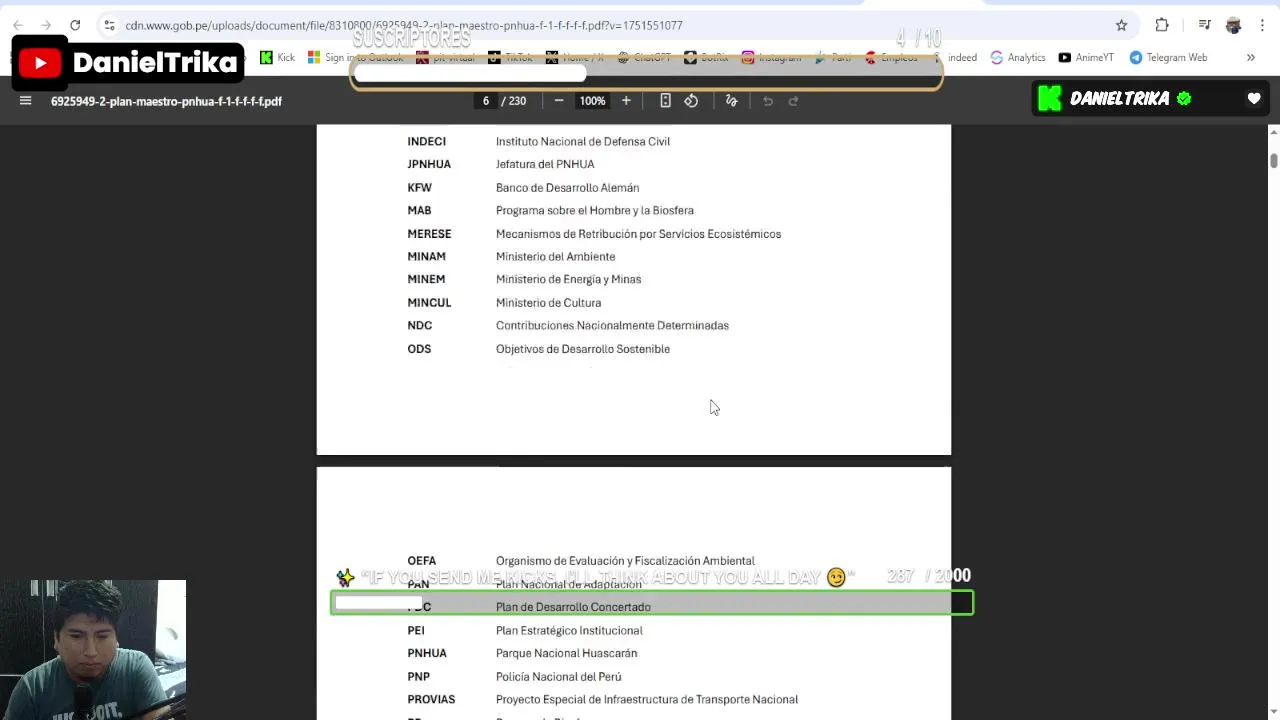Go forward using the browser forward arrow
Viewport: 1280px width, 720px height.
(x=46, y=25)
